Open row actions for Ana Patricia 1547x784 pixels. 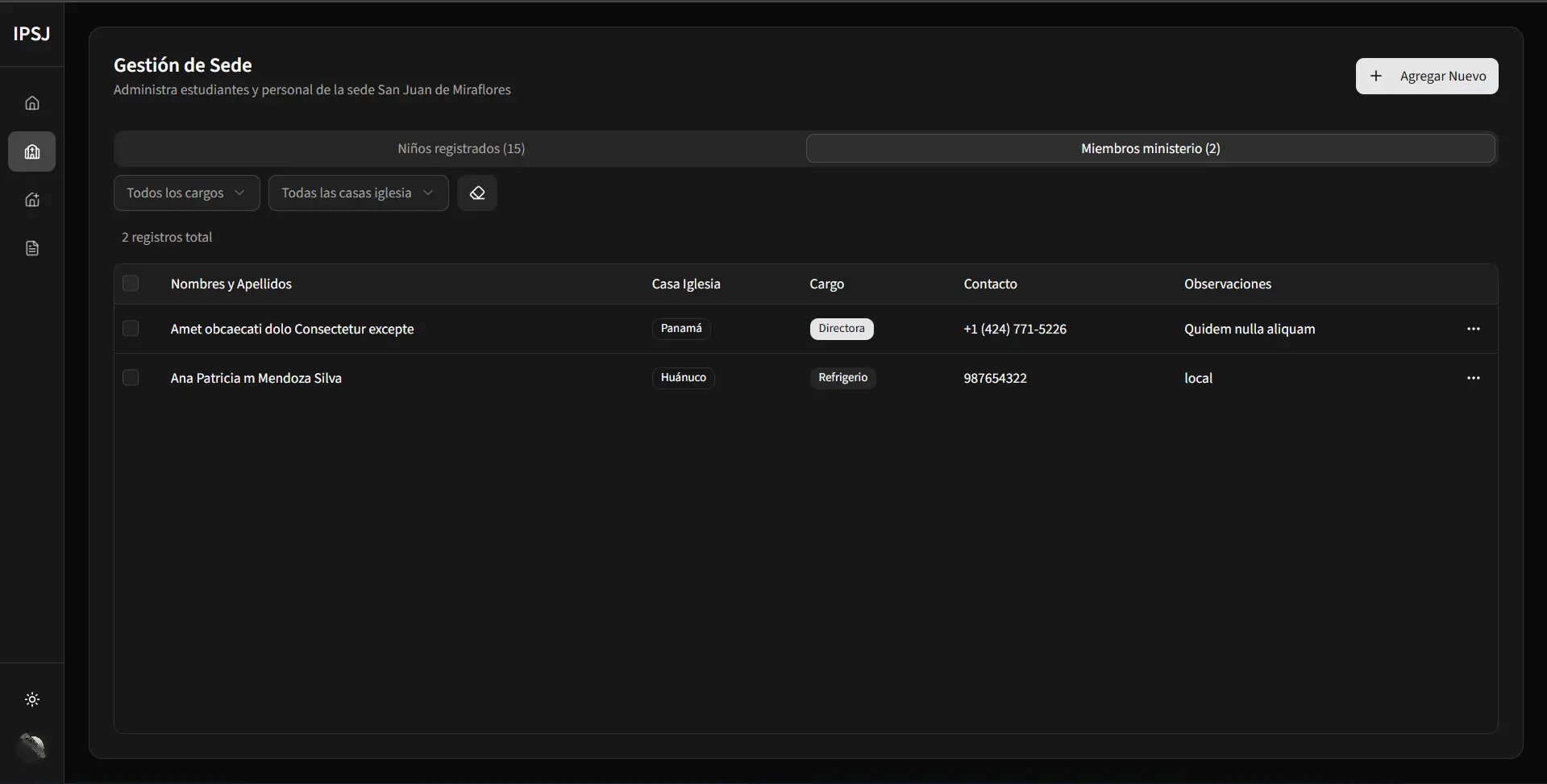click(x=1473, y=378)
